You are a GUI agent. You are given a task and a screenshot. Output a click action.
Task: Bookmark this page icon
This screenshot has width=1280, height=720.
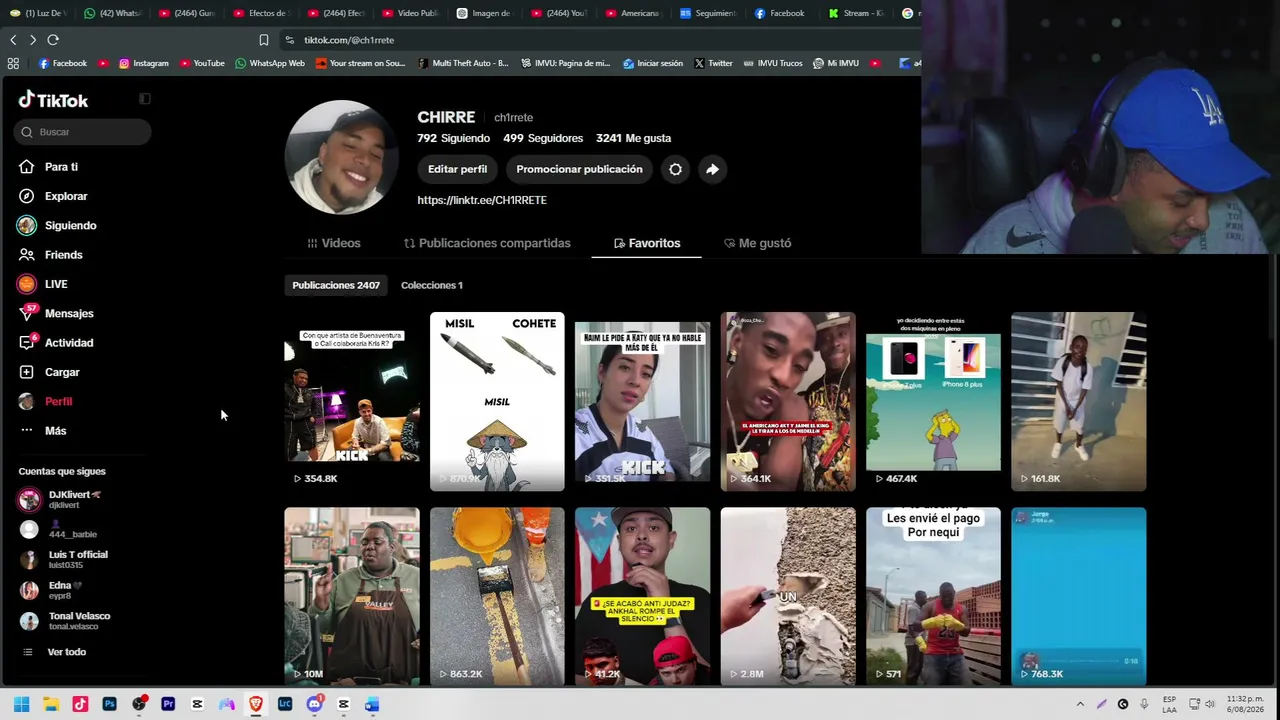click(264, 40)
